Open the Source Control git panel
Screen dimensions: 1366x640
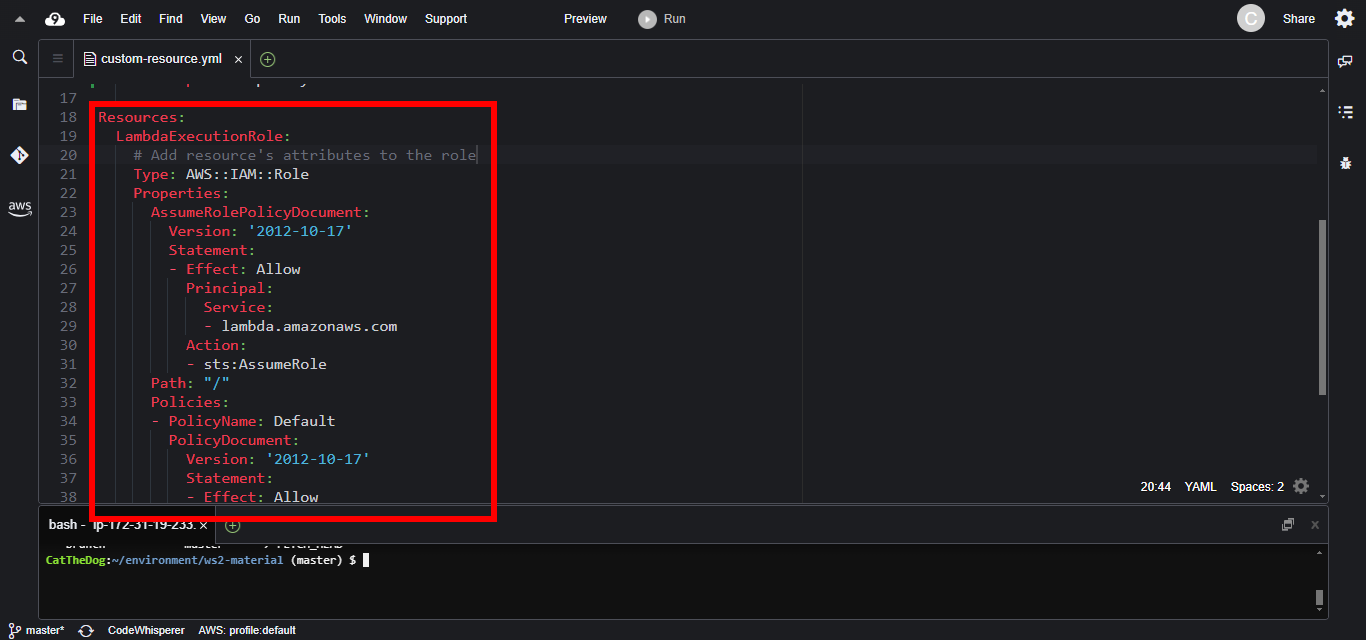point(19,155)
